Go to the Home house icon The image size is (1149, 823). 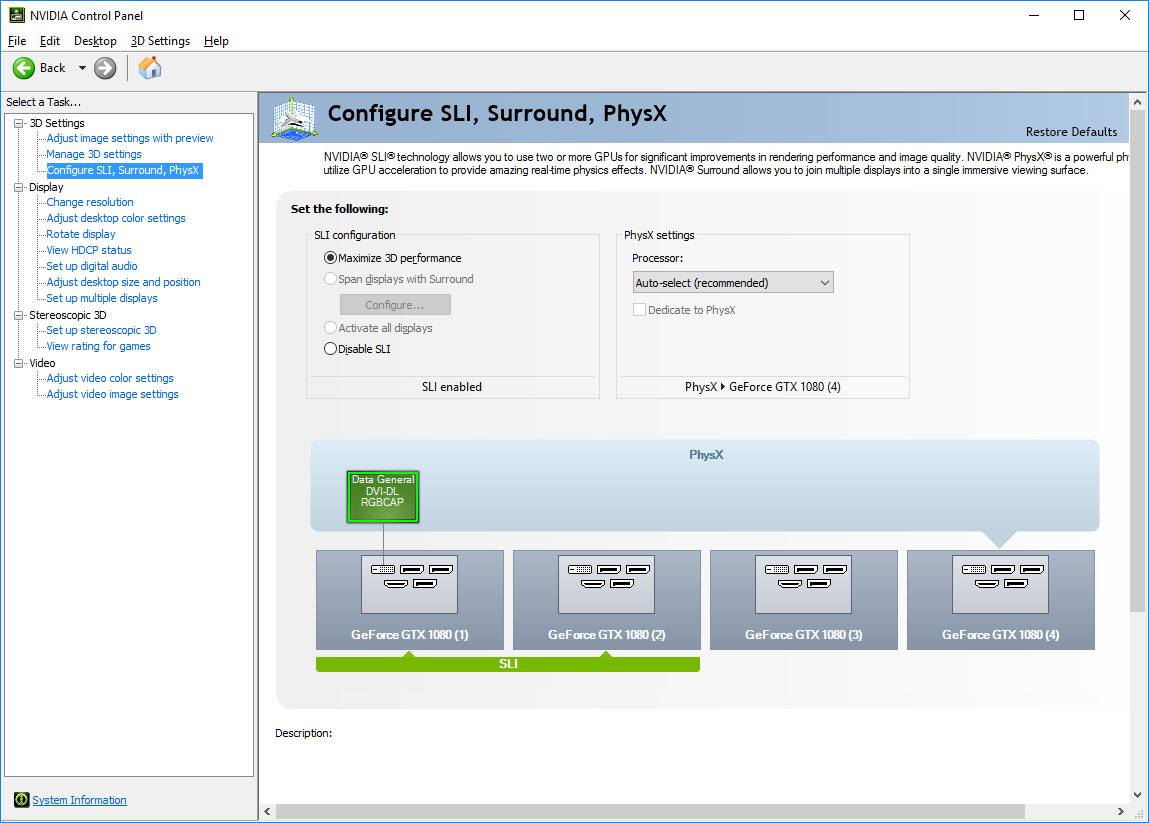pyautogui.click(x=149, y=68)
